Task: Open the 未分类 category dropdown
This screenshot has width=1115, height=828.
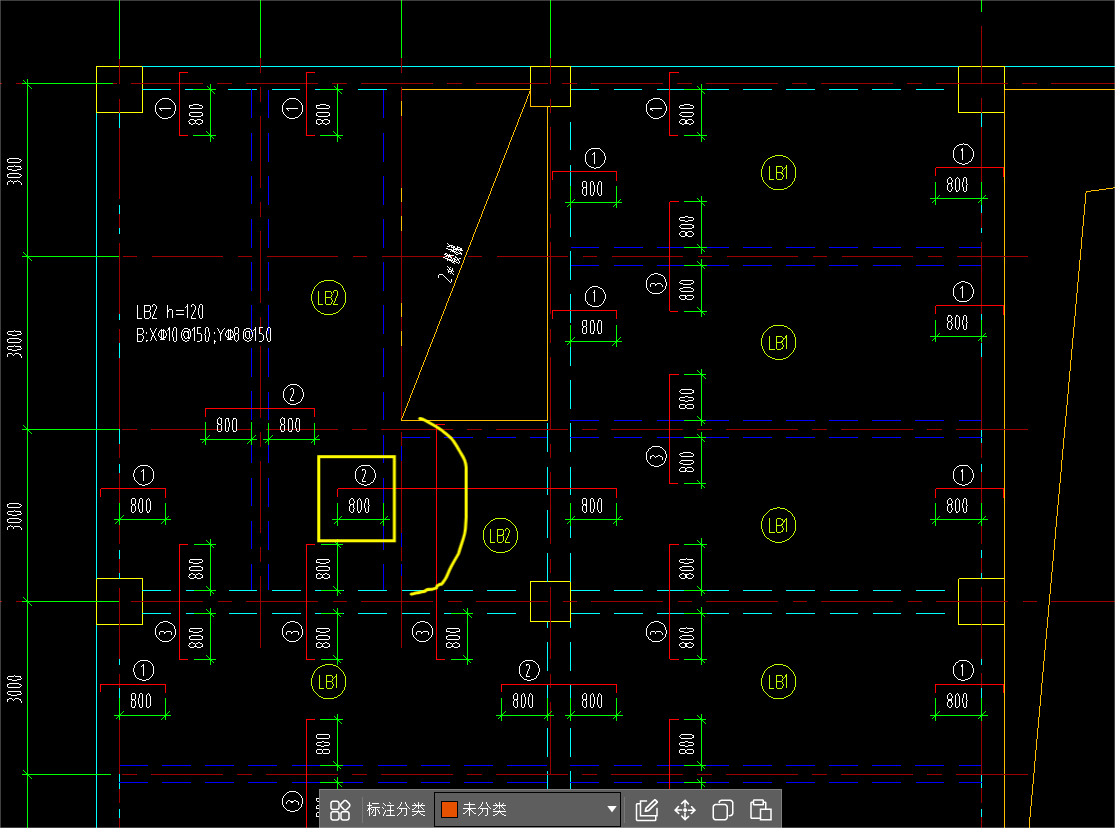Action: pos(528,810)
